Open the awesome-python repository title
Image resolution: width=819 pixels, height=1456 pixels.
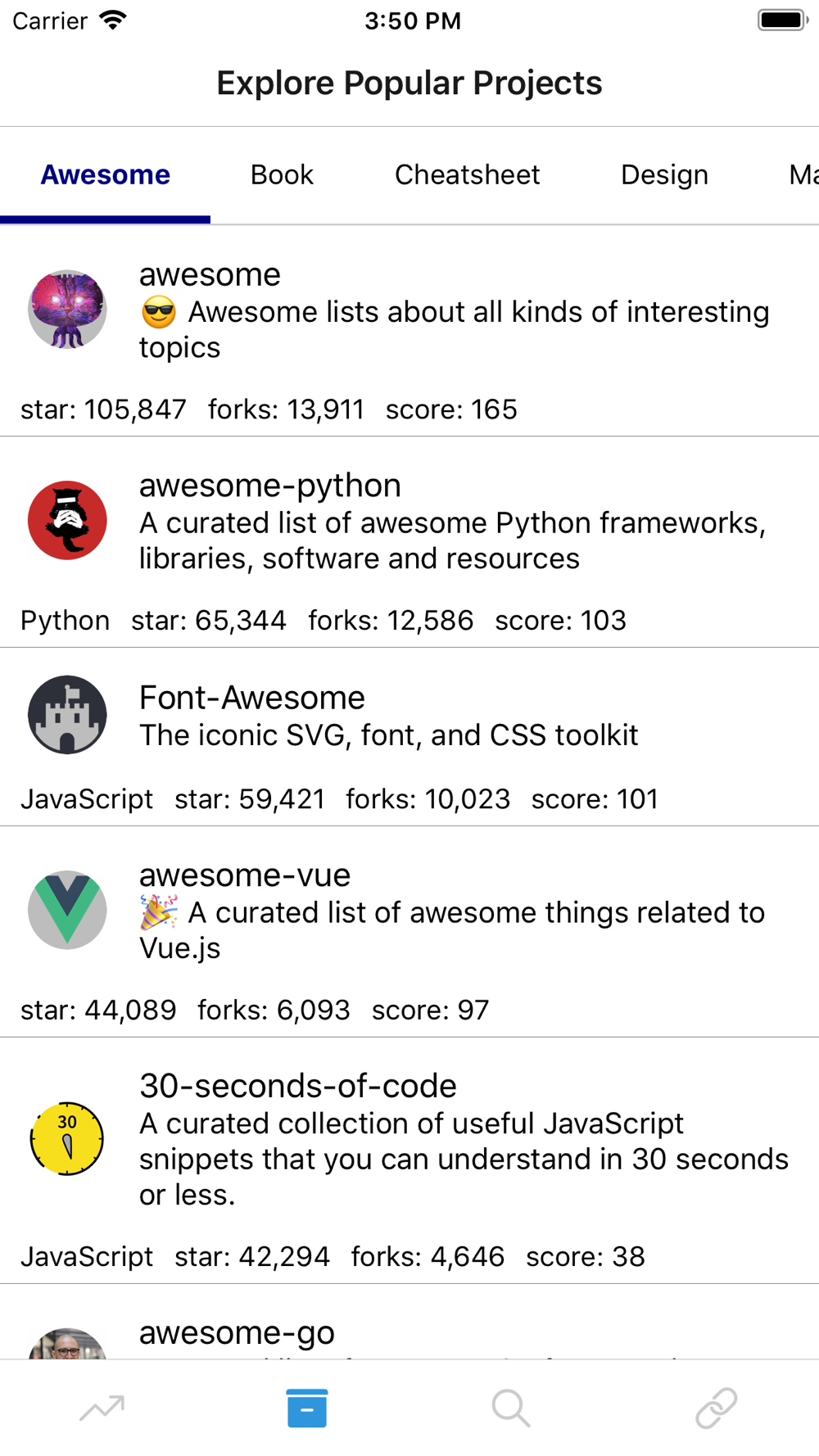pyautogui.click(x=269, y=486)
